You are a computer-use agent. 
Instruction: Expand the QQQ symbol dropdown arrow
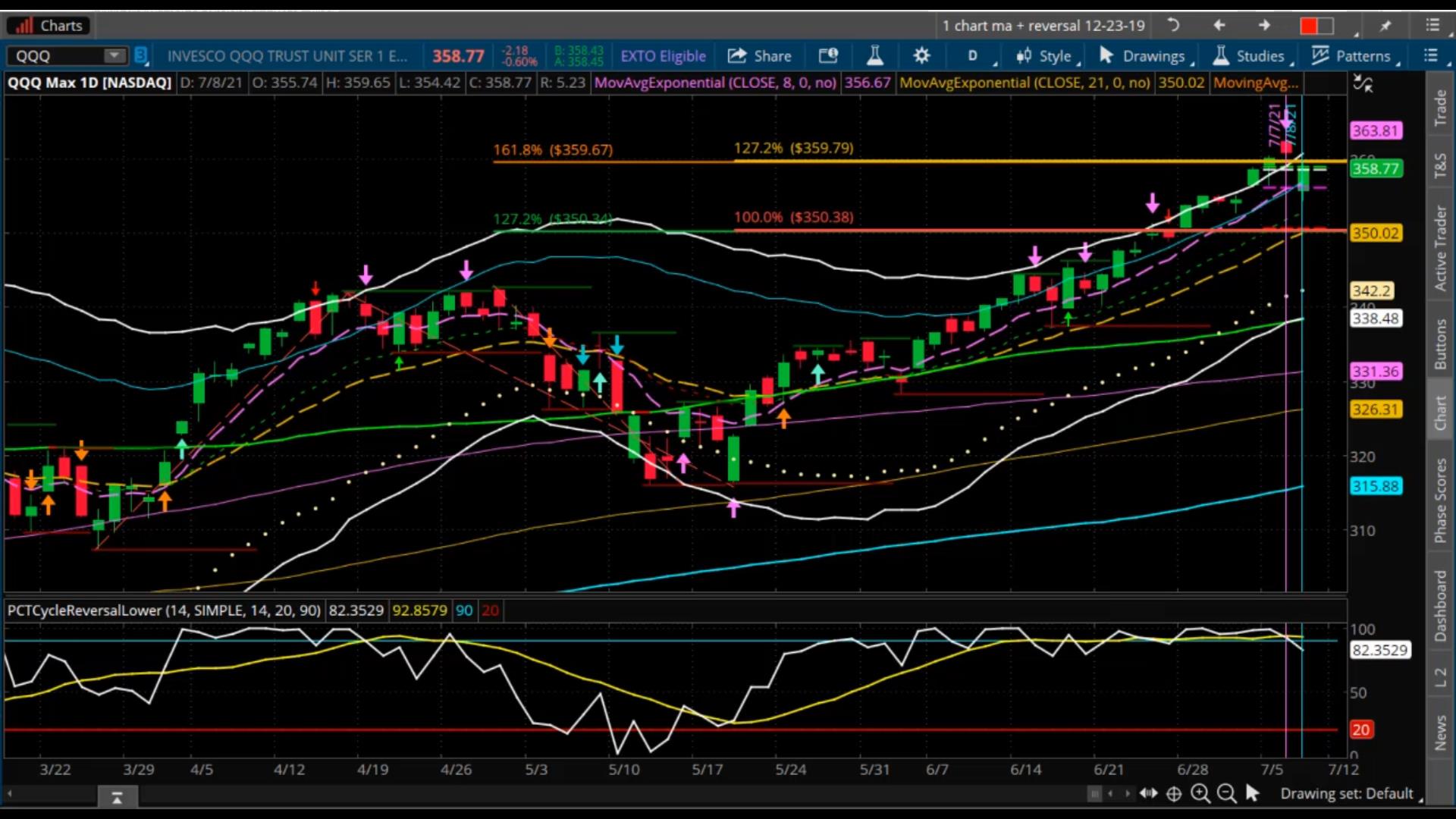(115, 56)
